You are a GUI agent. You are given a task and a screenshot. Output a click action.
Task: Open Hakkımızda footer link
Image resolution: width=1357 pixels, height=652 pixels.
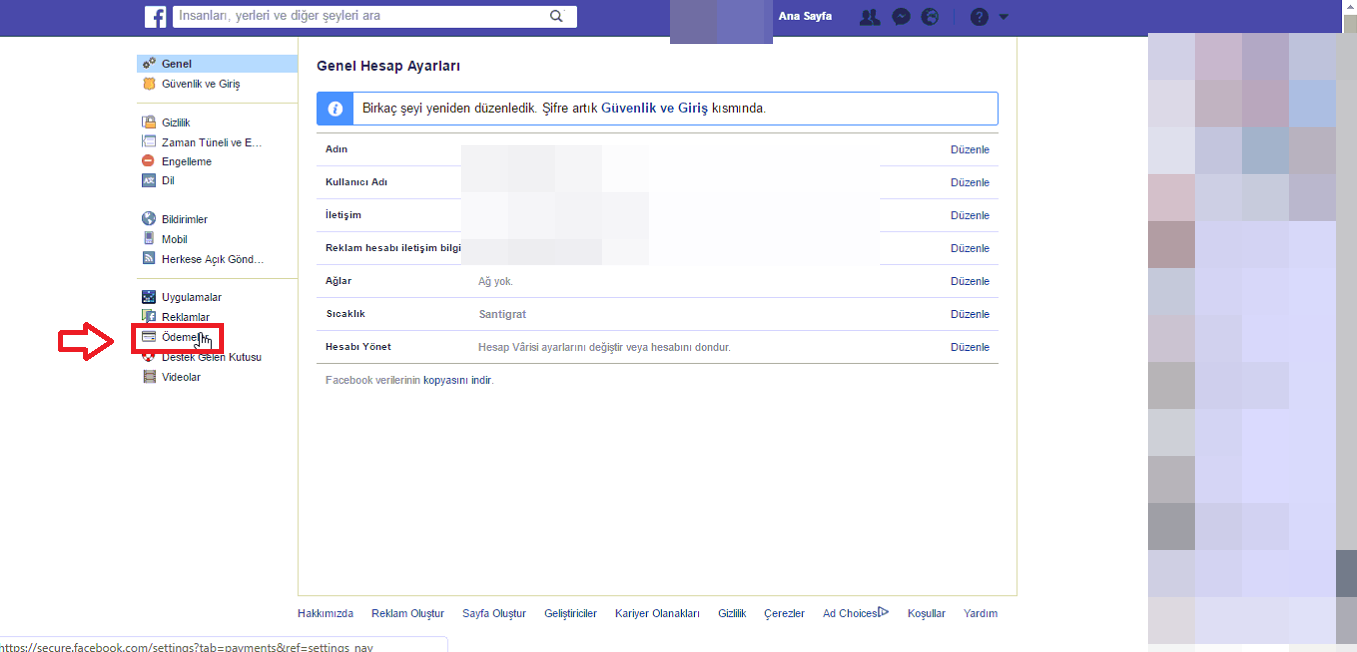(x=326, y=613)
